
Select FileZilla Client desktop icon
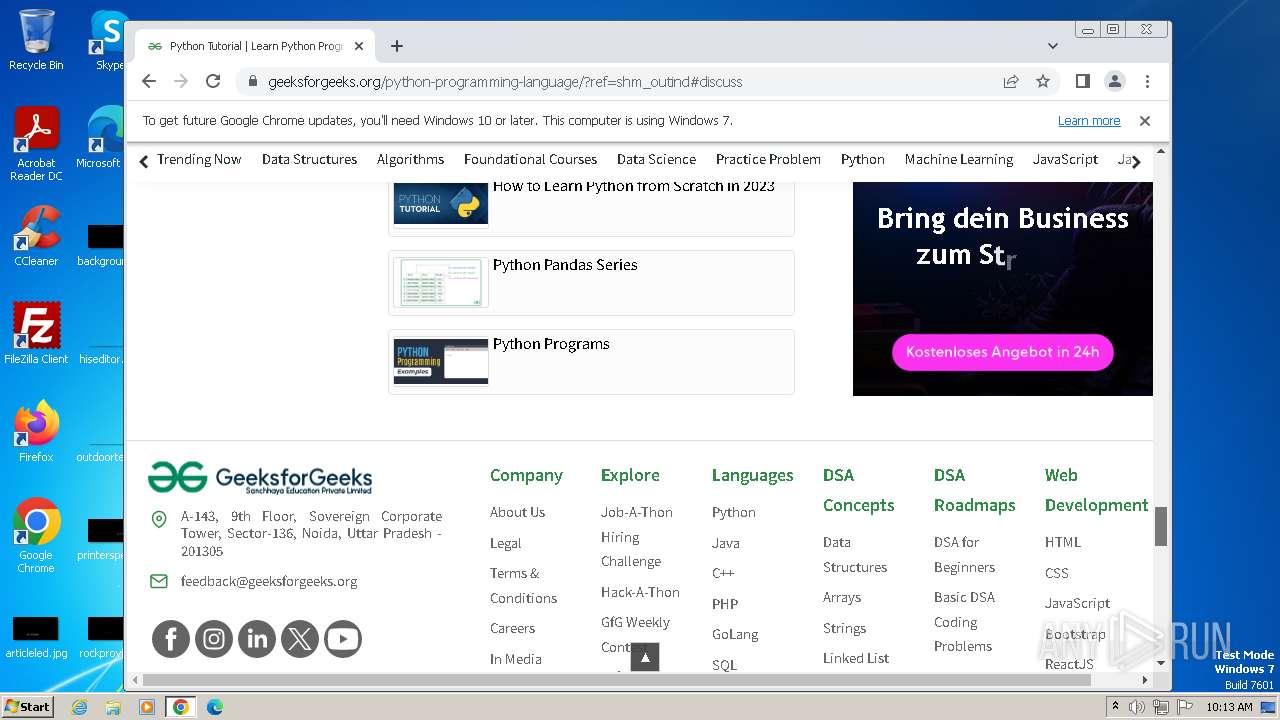pos(36,333)
